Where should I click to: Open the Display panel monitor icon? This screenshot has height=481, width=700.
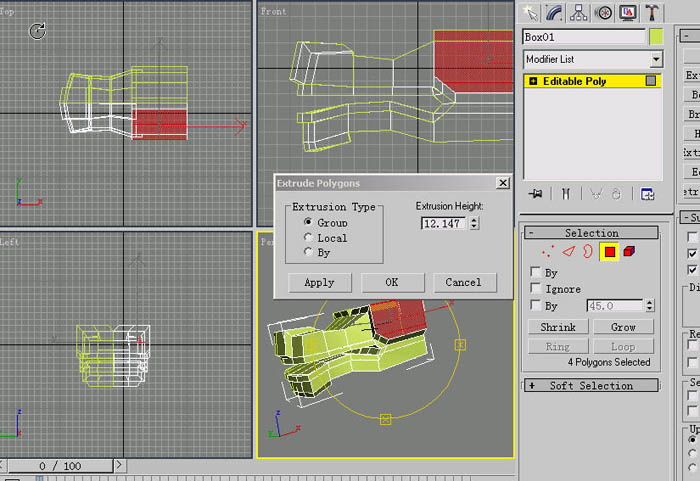tap(628, 13)
